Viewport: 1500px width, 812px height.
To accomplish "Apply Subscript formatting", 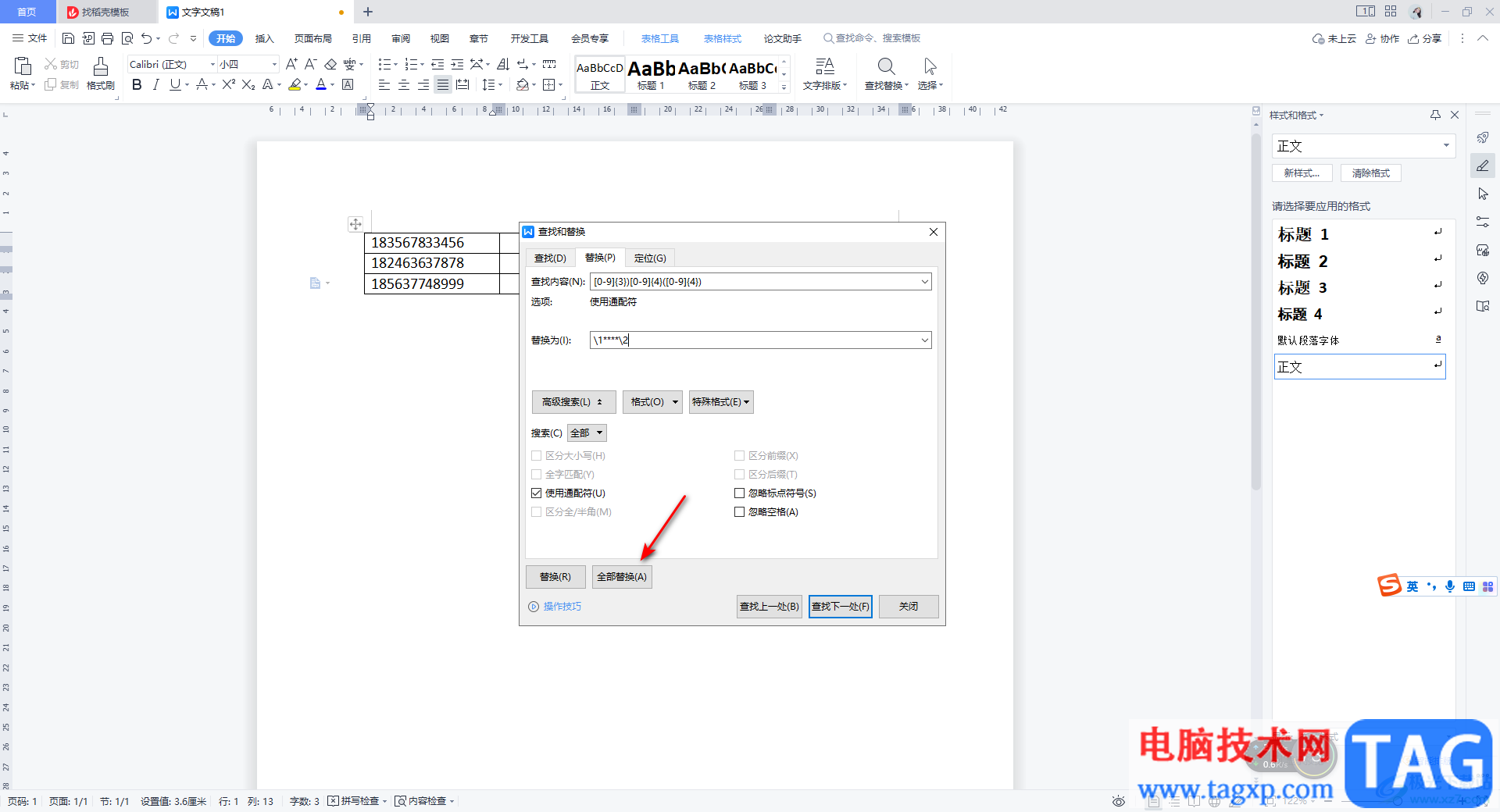I will 248,84.
